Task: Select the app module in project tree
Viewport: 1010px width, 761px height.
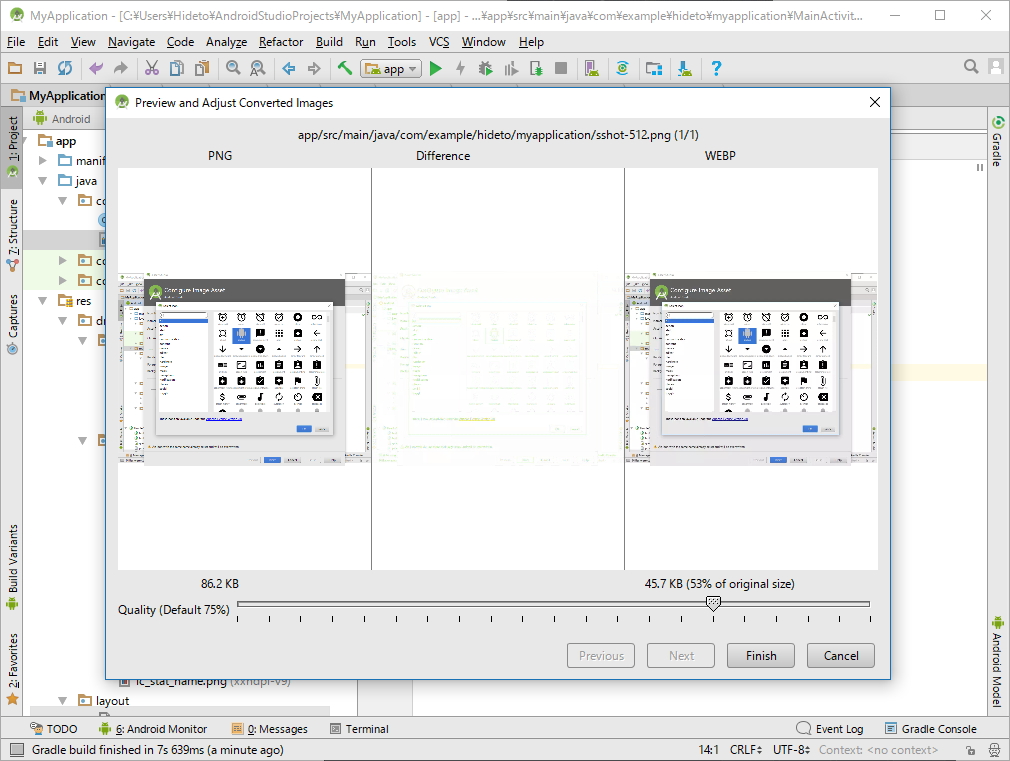Action: (x=57, y=140)
